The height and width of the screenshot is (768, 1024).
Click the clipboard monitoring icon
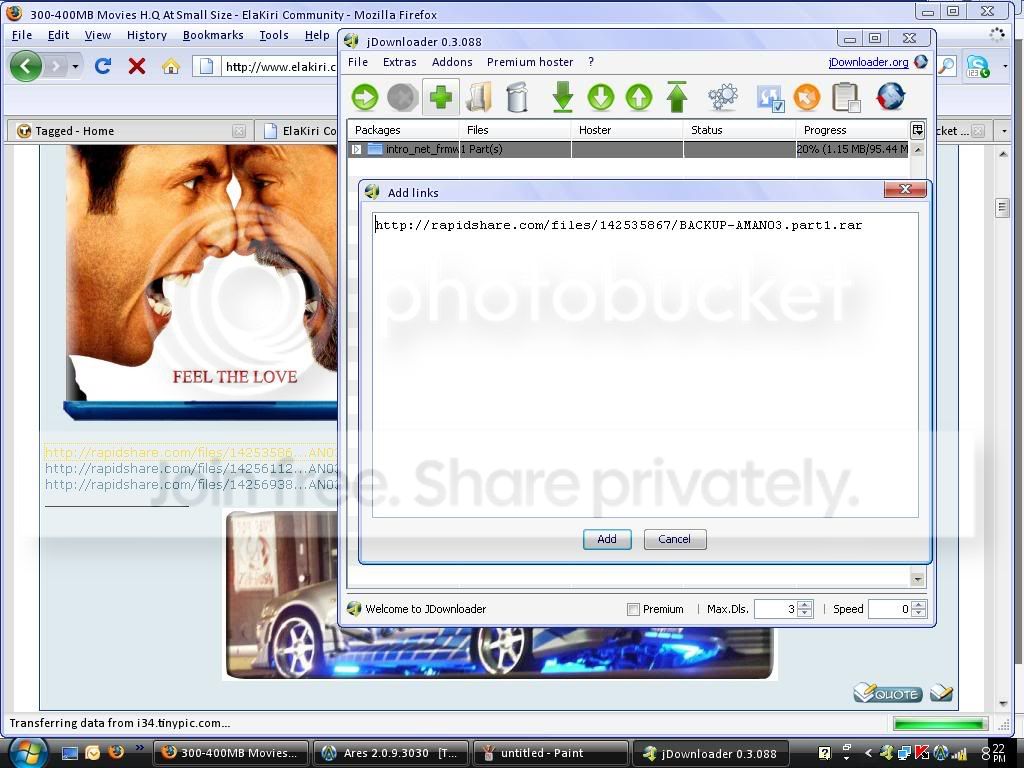pos(846,97)
